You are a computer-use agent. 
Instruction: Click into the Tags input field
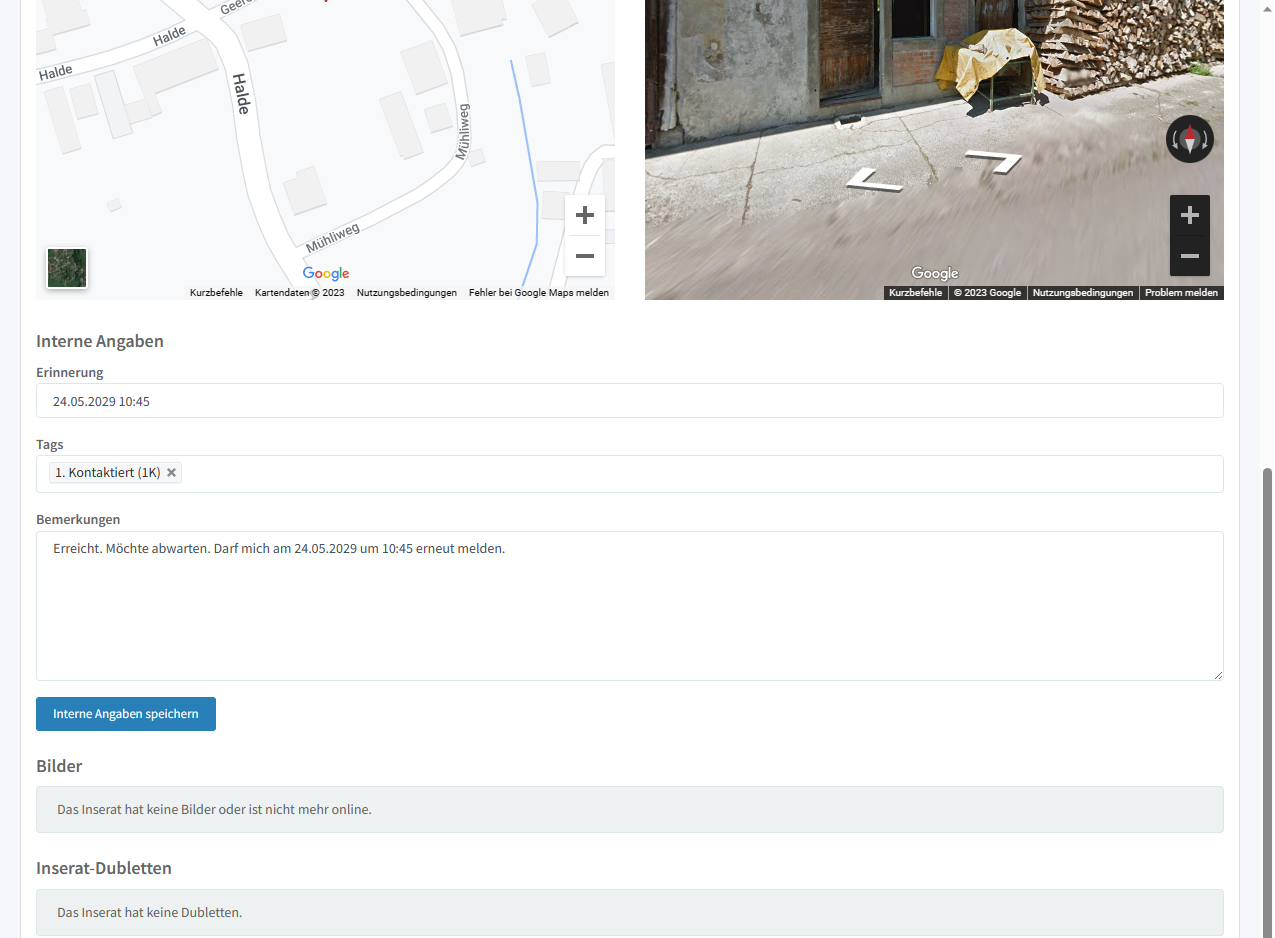click(x=700, y=474)
